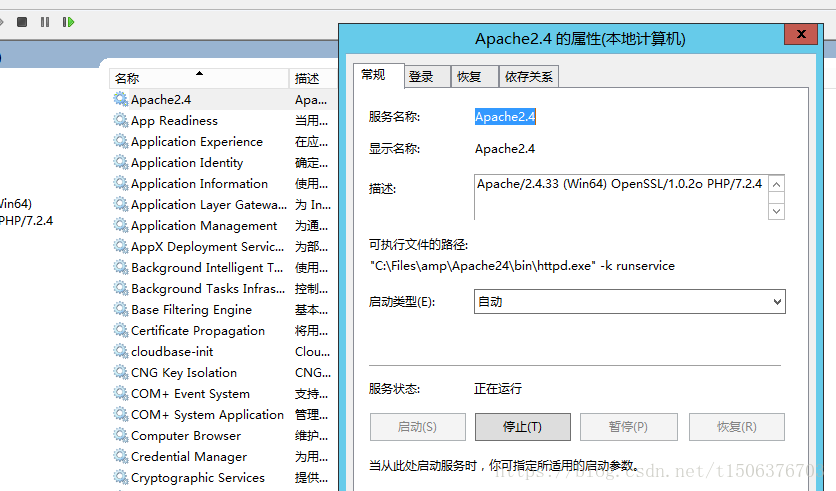The image size is (836, 491).
Task: Select the Certificate Propagation service name
Action: tap(198, 331)
